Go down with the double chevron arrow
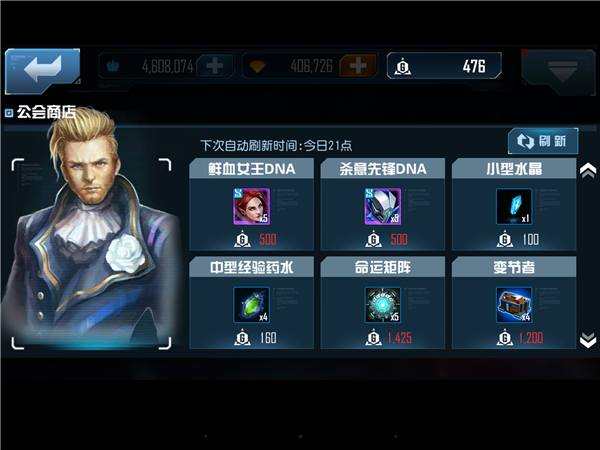This screenshot has width=600, height=450. pos(588,340)
